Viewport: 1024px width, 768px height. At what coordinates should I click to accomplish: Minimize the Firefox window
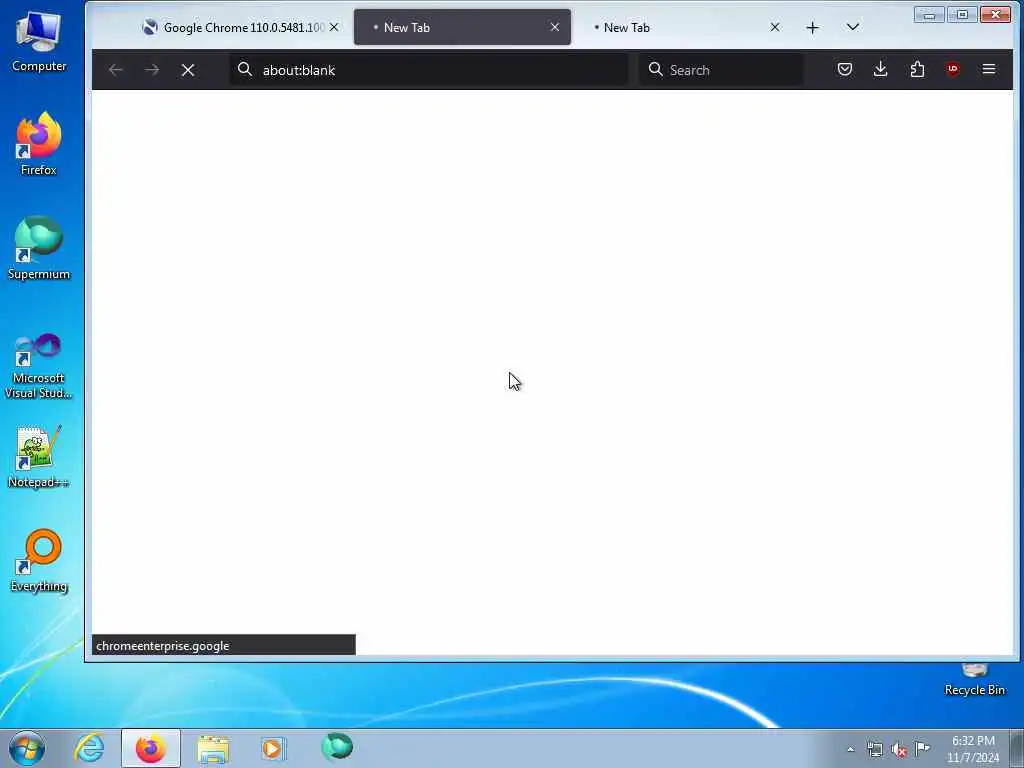pos(929,14)
